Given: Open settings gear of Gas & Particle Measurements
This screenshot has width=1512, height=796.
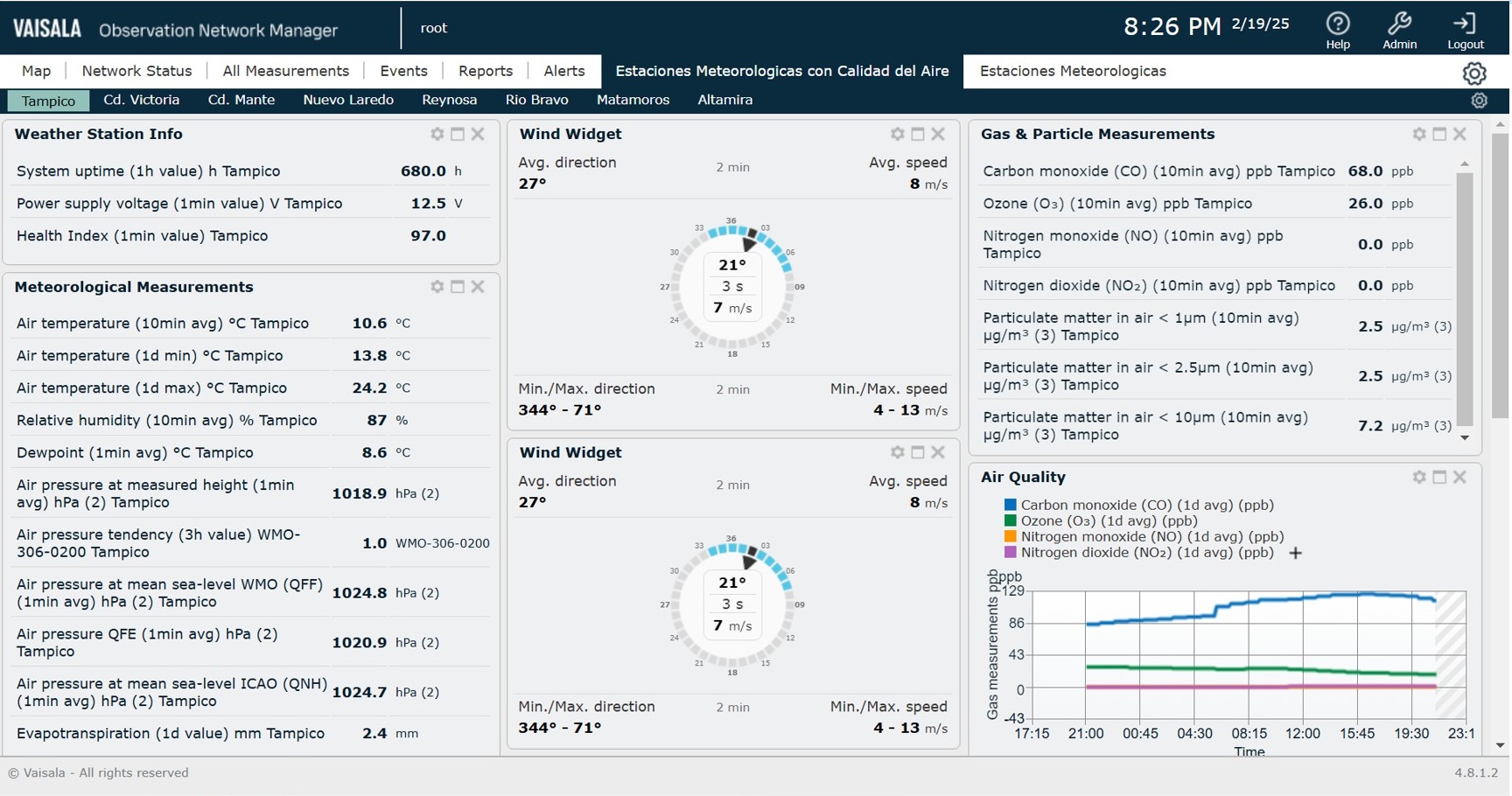Looking at the screenshot, I should [x=1419, y=135].
